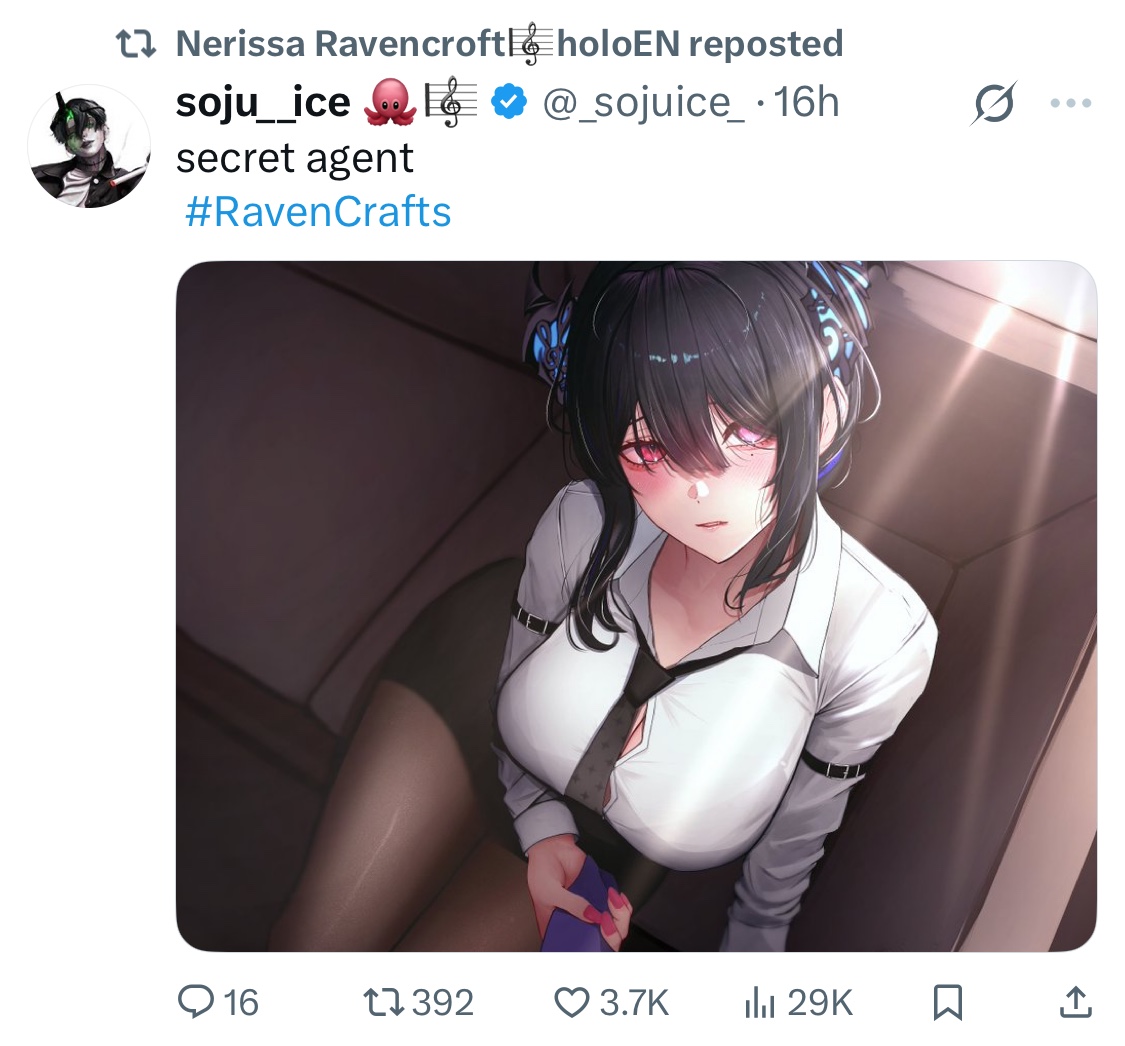Viewport: 1125px width, 1046px height.
Task: Open soju__ice profile avatar
Action: point(89,146)
